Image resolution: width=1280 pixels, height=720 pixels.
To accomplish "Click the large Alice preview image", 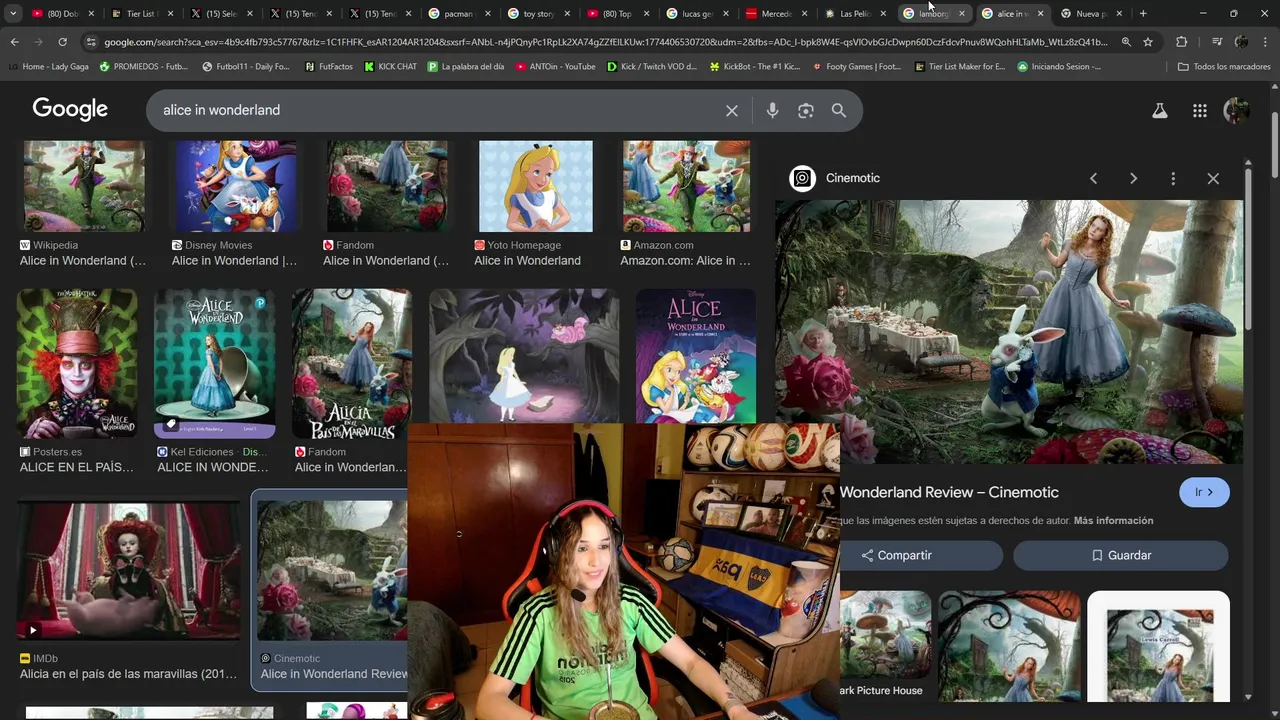I will (1008, 332).
